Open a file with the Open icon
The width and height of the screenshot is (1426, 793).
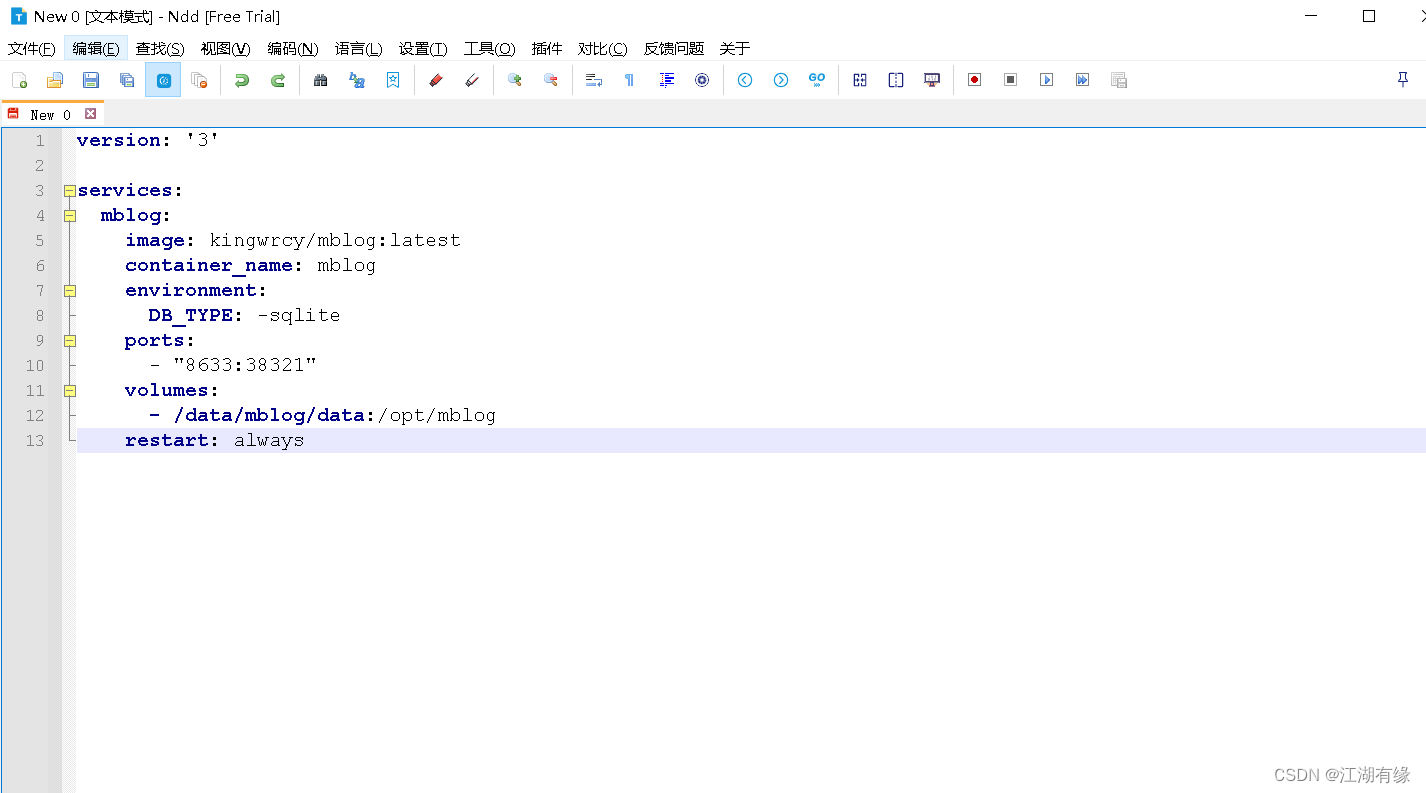[x=55, y=80]
